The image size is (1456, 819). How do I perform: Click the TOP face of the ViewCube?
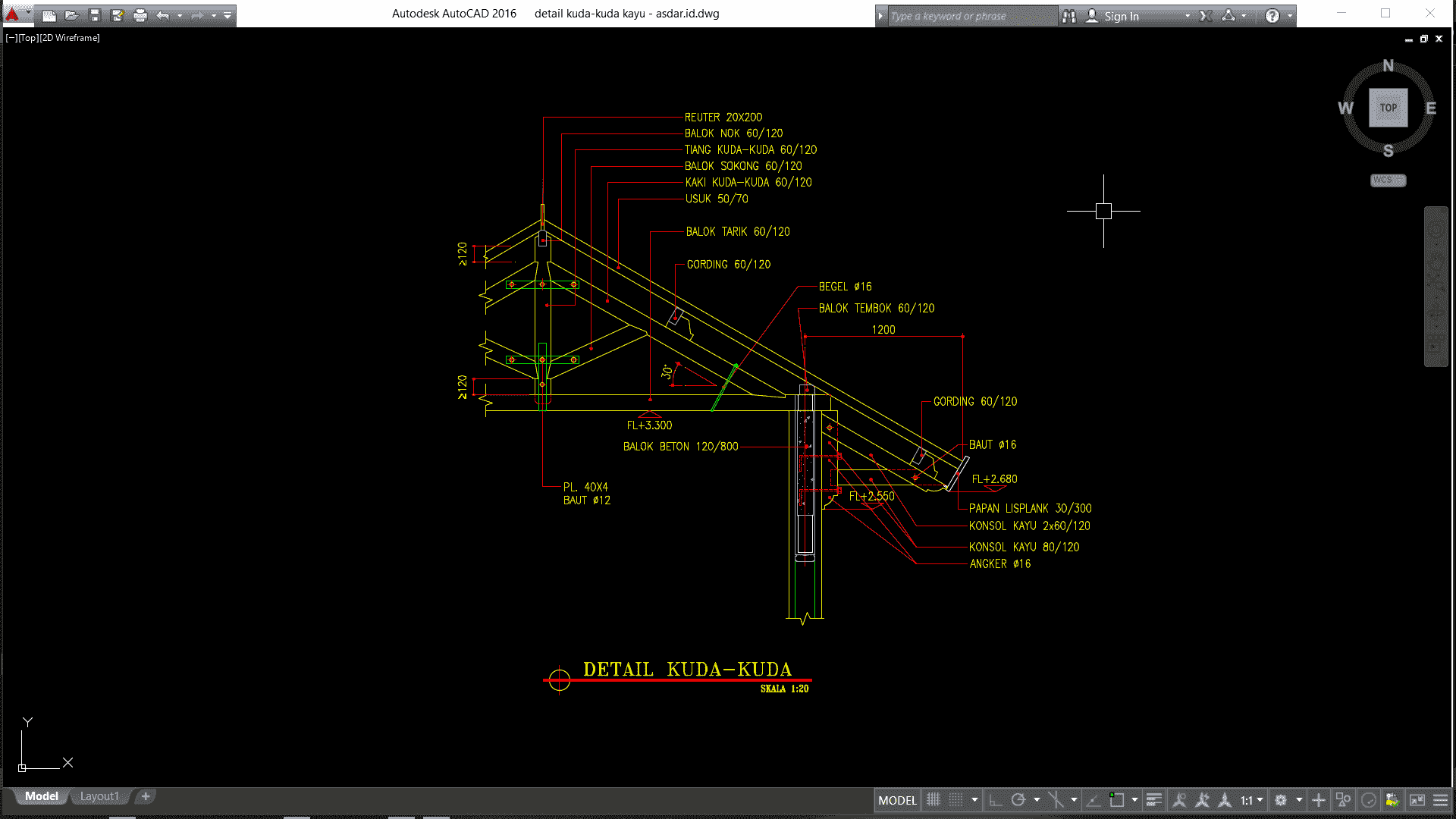tap(1388, 108)
